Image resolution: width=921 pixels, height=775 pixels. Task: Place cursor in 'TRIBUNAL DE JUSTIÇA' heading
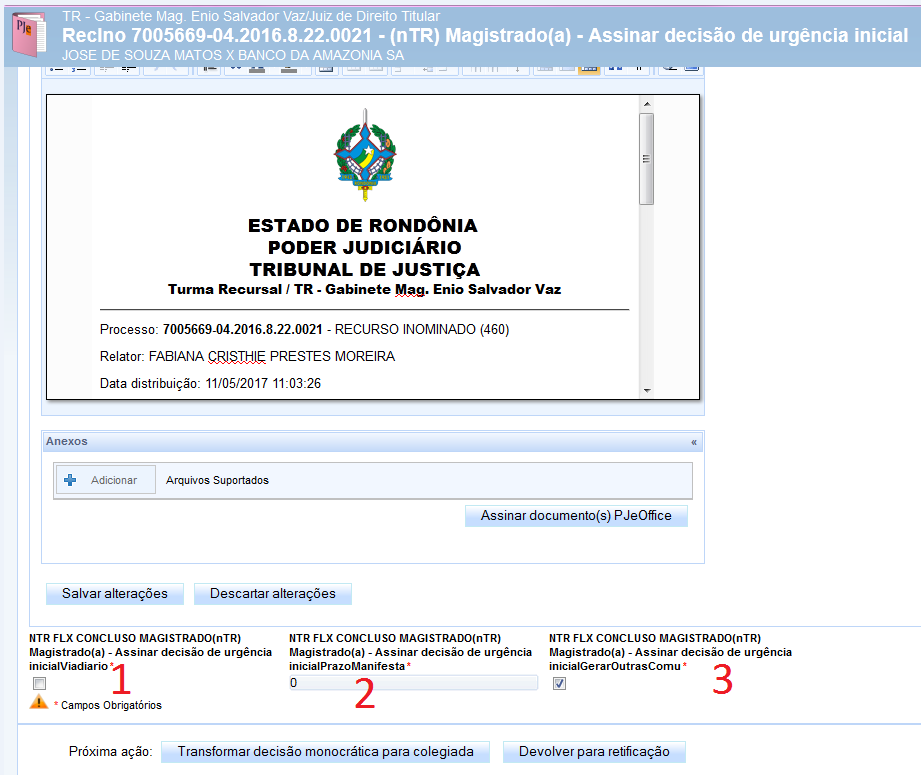pyautogui.click(x=365, y=270)
